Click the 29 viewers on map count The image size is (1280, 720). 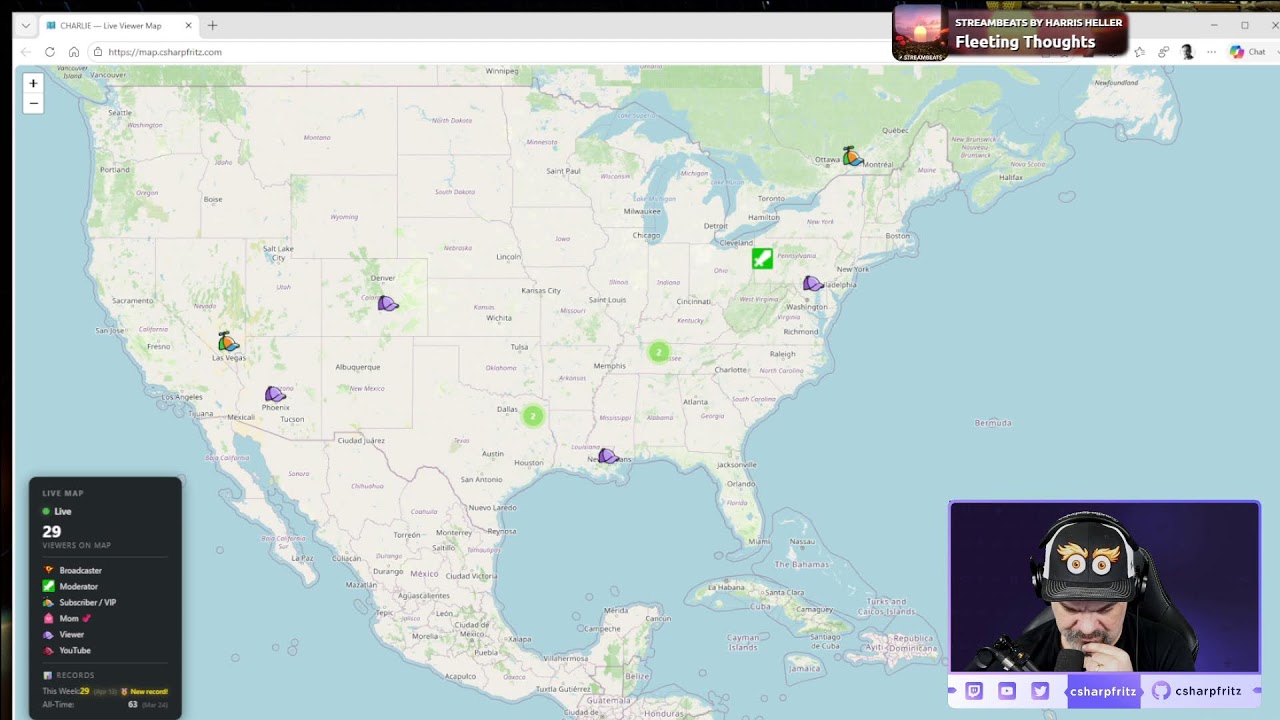pos(52,532)
